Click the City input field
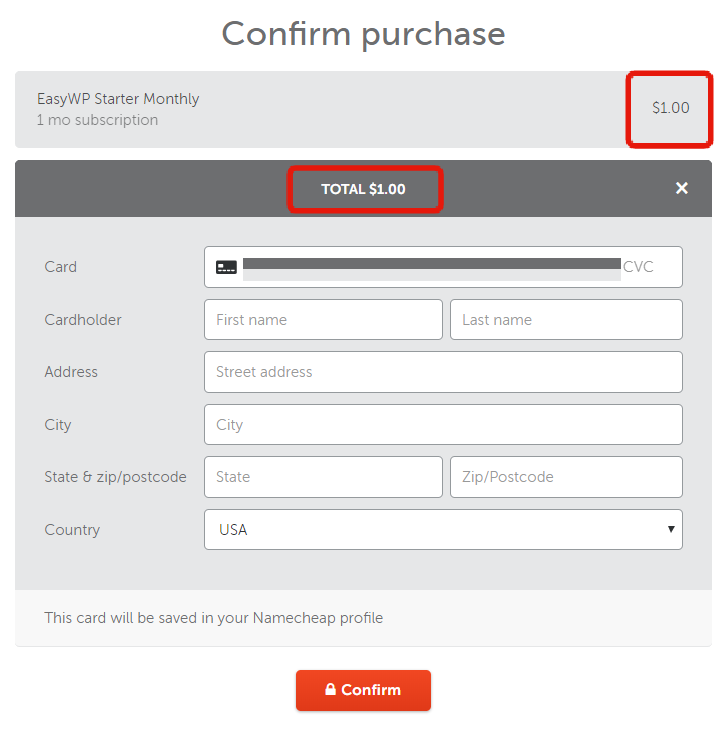The width and height of the screenshot is (724, 729). pos(443,424)
